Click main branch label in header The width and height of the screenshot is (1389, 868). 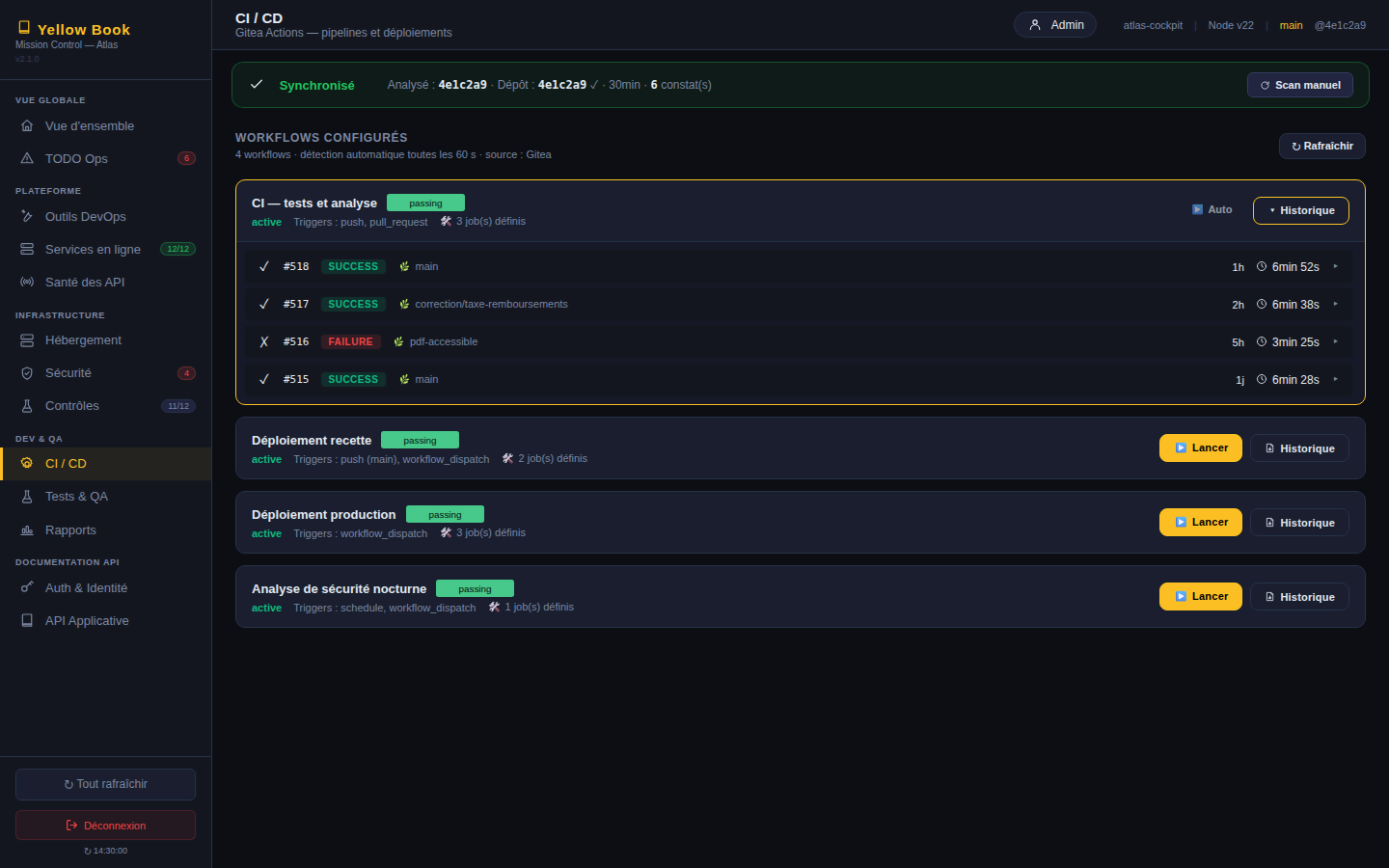pyautogui.click(x=1292, y=25)
